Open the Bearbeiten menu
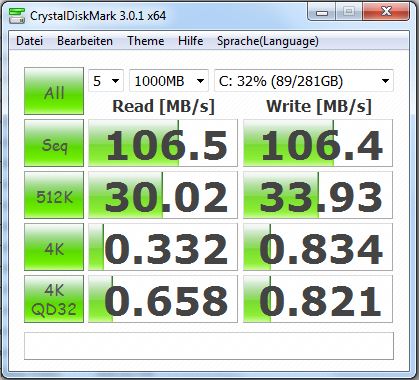 pyautogui.click(x=85, y=41)
